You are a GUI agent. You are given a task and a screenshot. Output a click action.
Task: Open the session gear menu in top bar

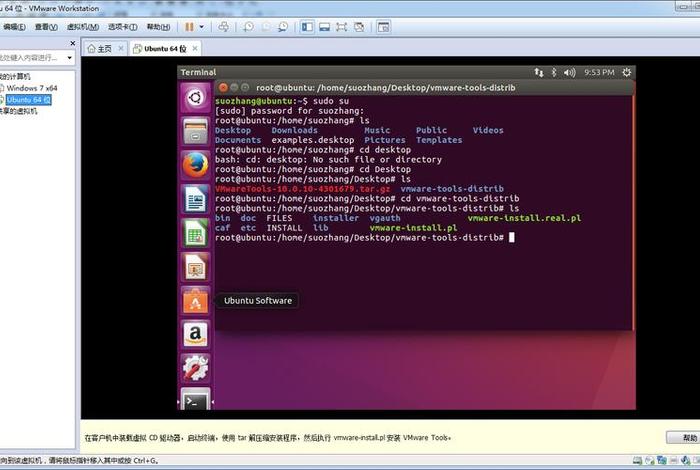tap(627, 72)
